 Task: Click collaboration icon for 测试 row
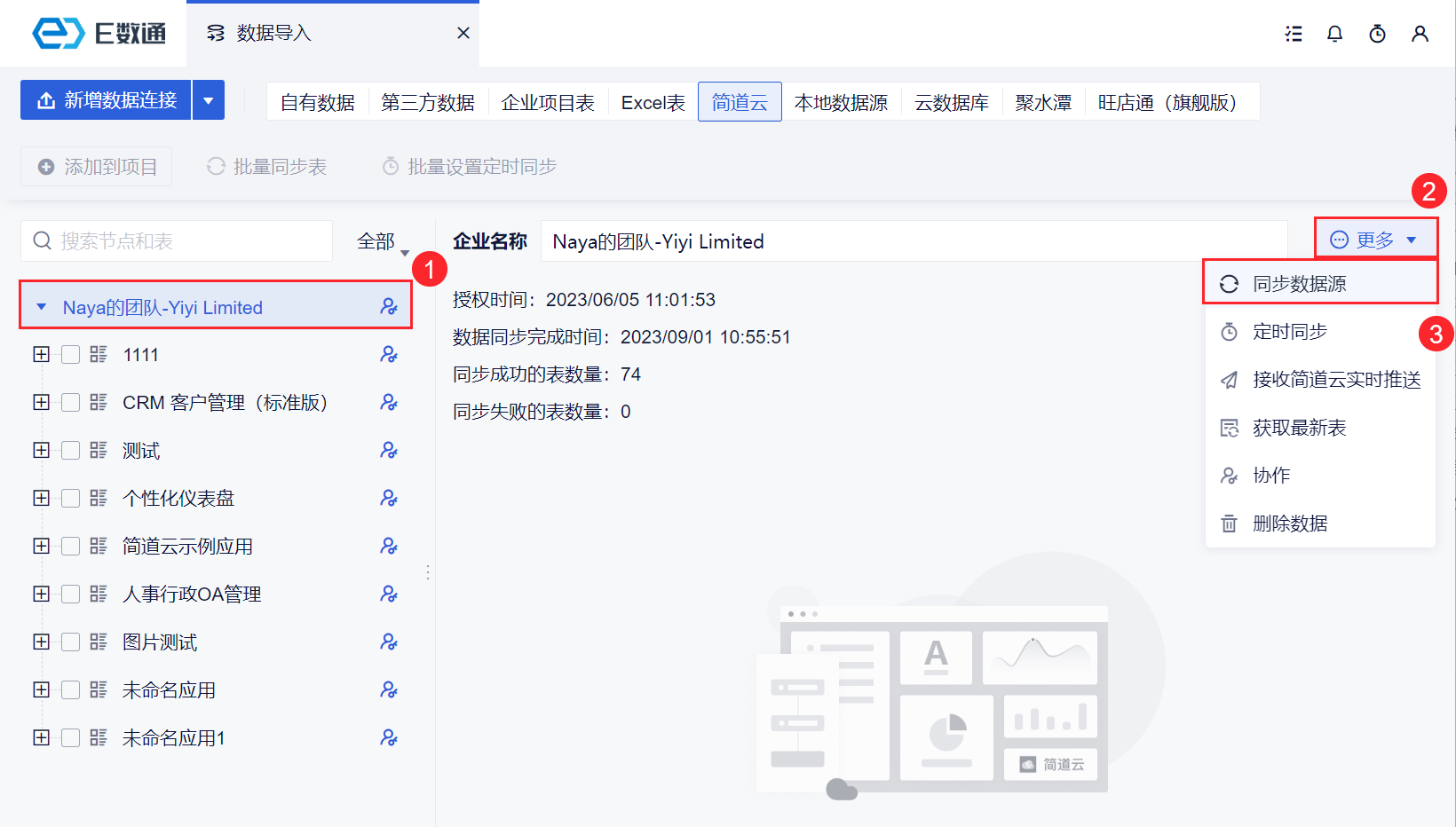[389, 451]
